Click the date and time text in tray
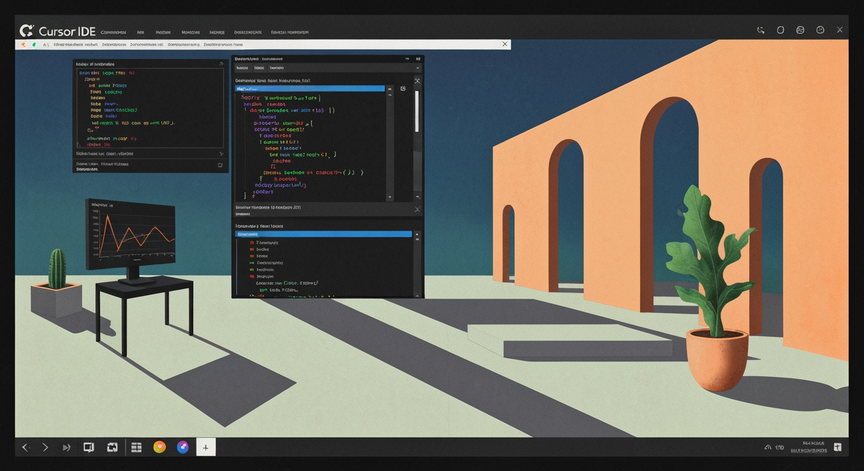Viewport: 864px width, 471px height. (809, 447)
